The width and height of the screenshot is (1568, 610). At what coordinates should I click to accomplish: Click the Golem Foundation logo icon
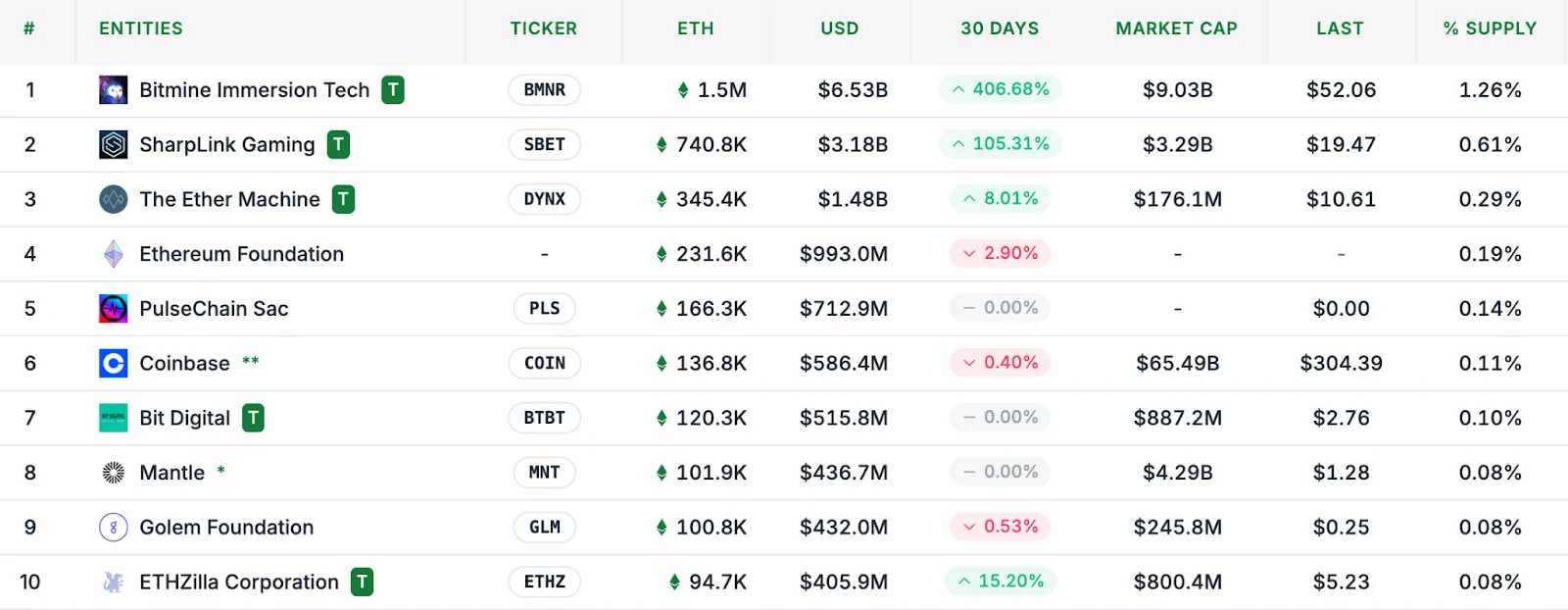[x=113, y=527]
